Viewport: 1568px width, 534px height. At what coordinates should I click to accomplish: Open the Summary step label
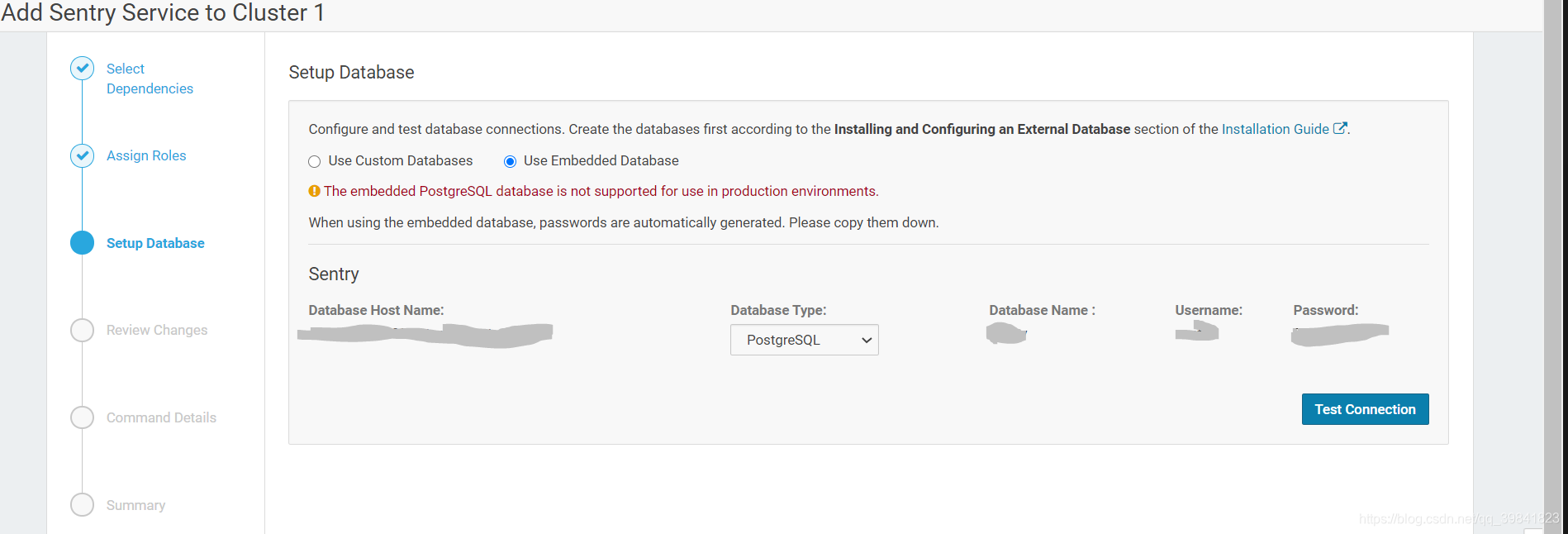(135, 505)
